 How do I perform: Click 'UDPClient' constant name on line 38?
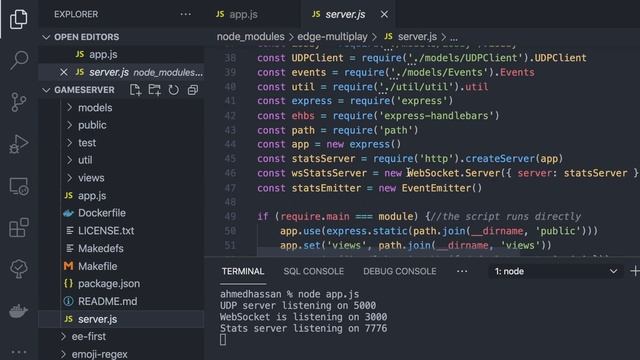coord(317,58)
